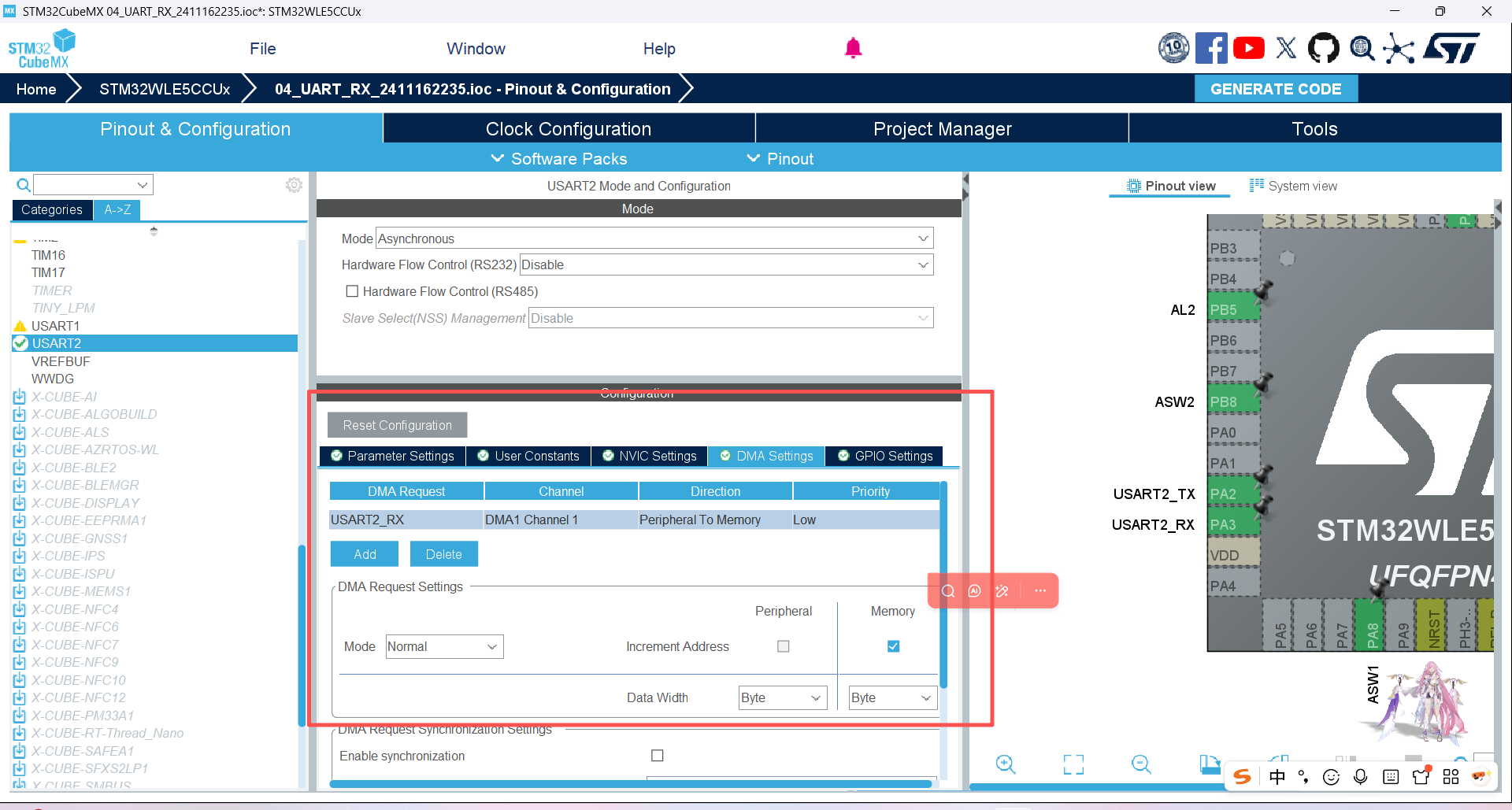Switch to the Tools tab
This screenshot has height=810, width=1512.
(x=1314, y=128)
